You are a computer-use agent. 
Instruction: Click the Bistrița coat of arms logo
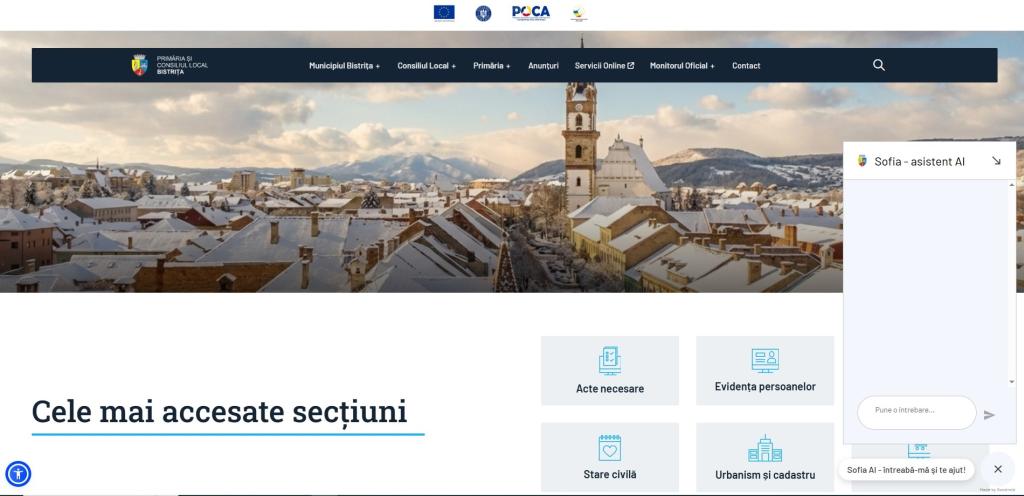coord(139,65)
